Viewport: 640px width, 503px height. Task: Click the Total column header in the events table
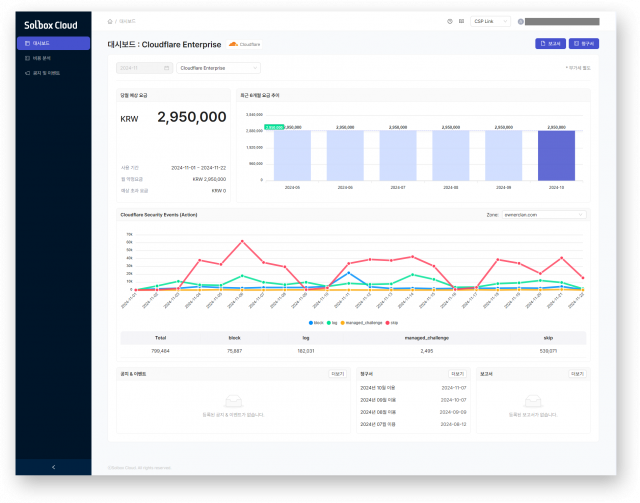(x=160, y=338)
